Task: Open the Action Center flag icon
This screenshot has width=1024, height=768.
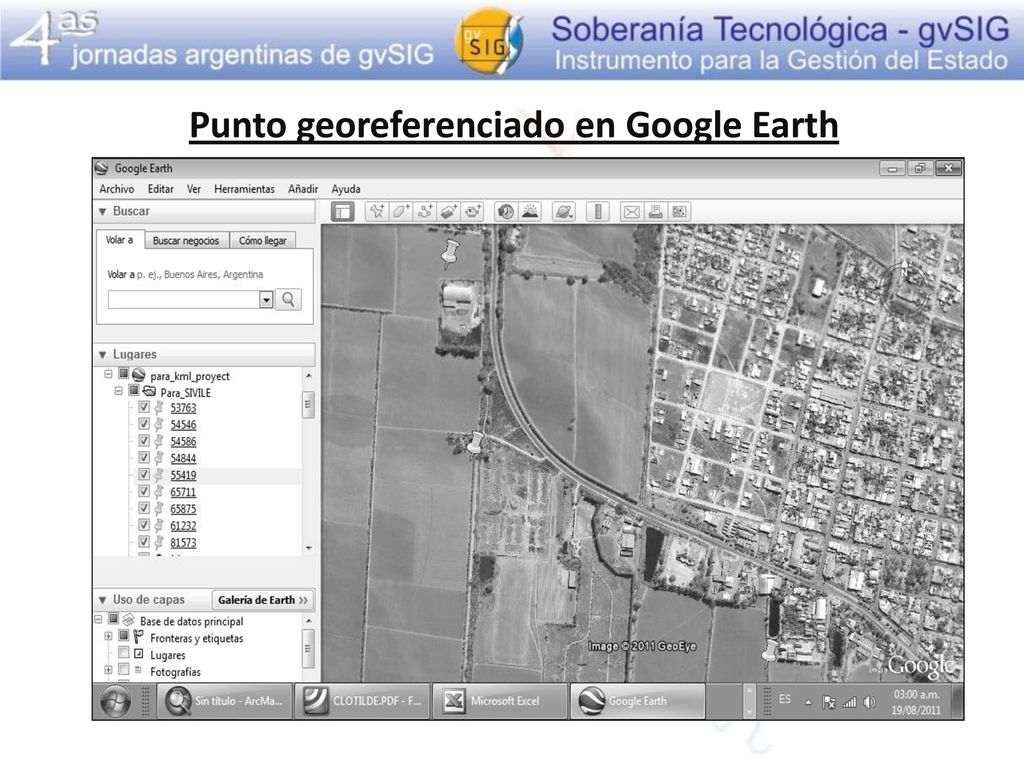Action: click(x=829, y=702)
